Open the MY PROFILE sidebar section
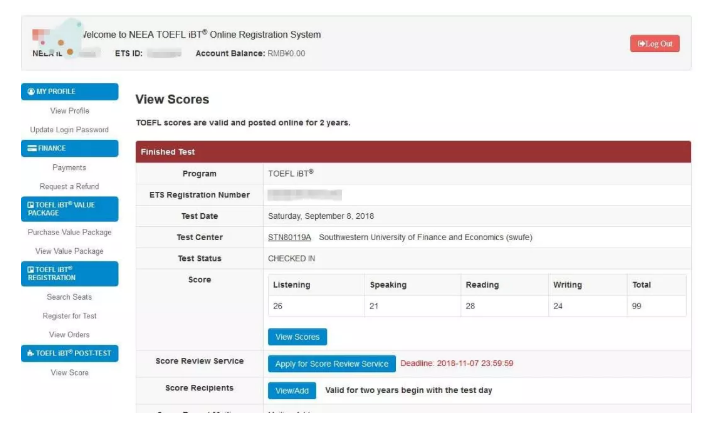Image resolution: width=716 pixels, height=426 pixels. pyautogui.click(x=69, y=91)
